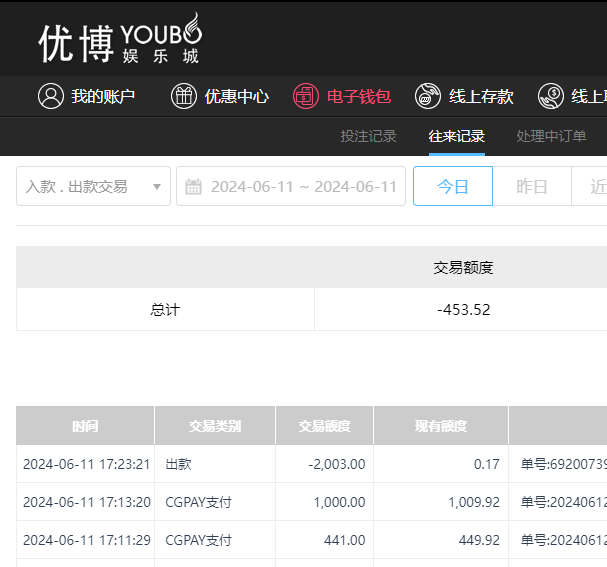
Task: Open 我的账户 menu item
Action: [102, 96]
